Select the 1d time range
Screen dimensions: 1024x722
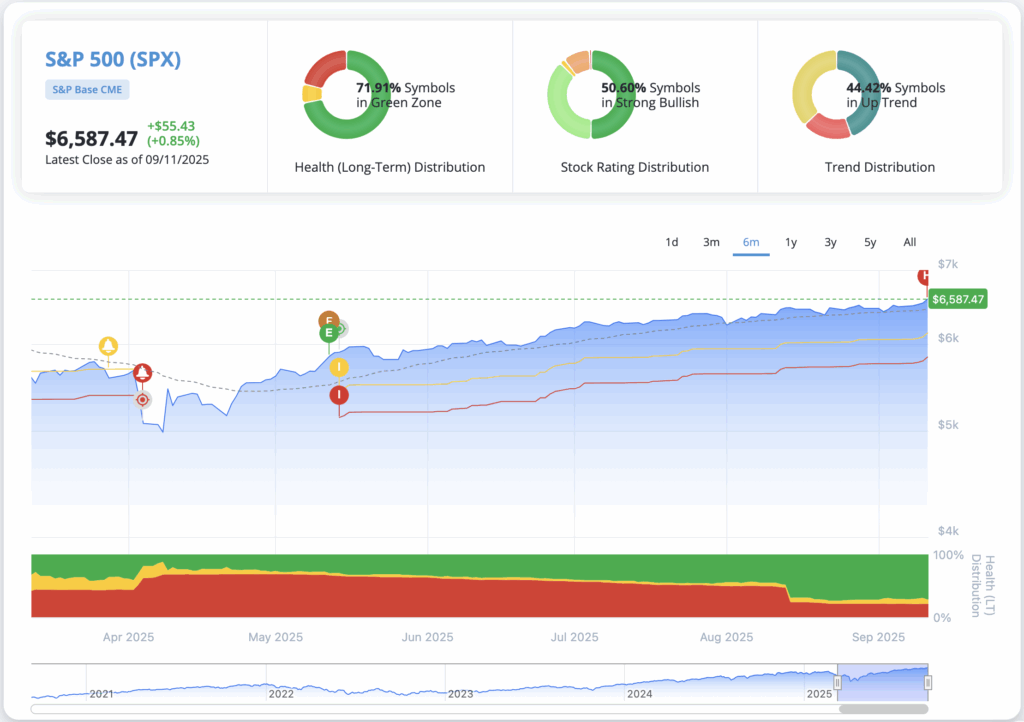(671, 242)
